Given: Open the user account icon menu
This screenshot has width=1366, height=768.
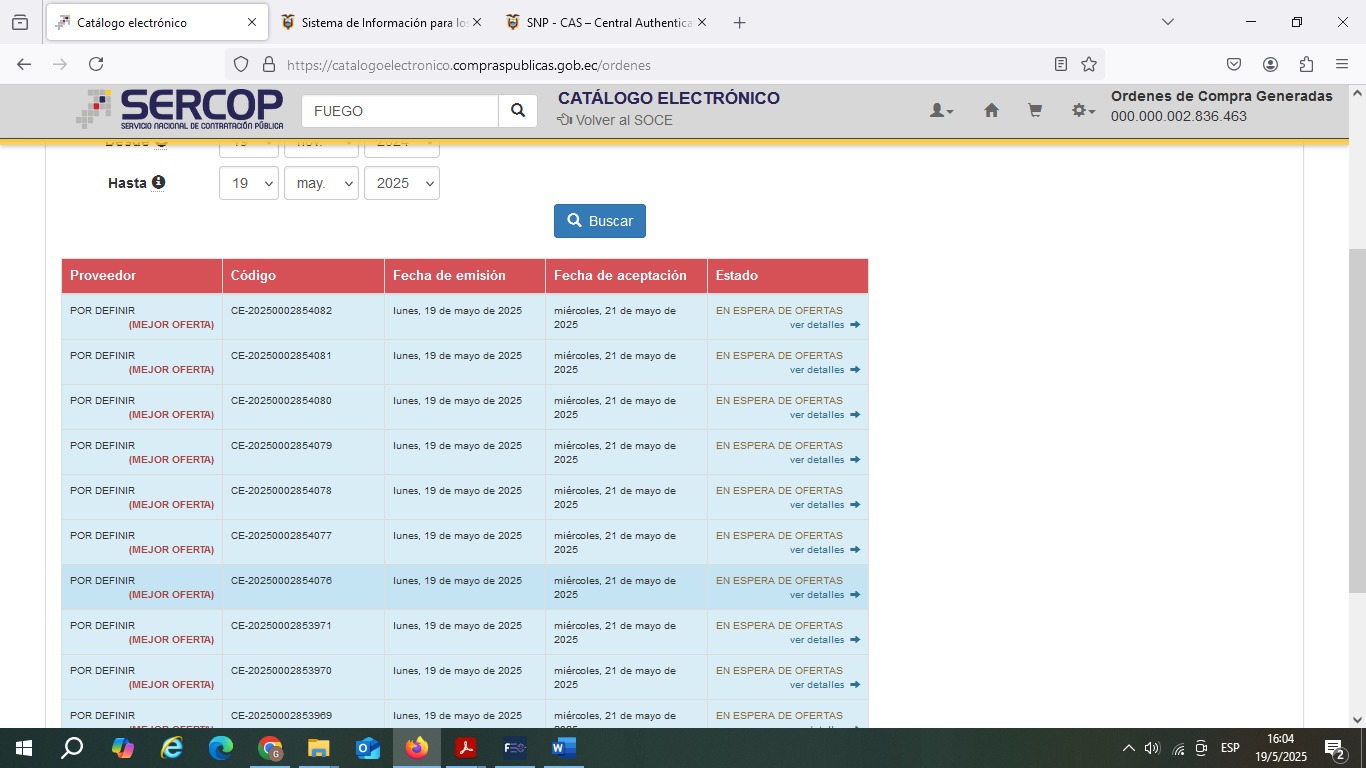Looking at the screenshot, I should click(941, 111).
